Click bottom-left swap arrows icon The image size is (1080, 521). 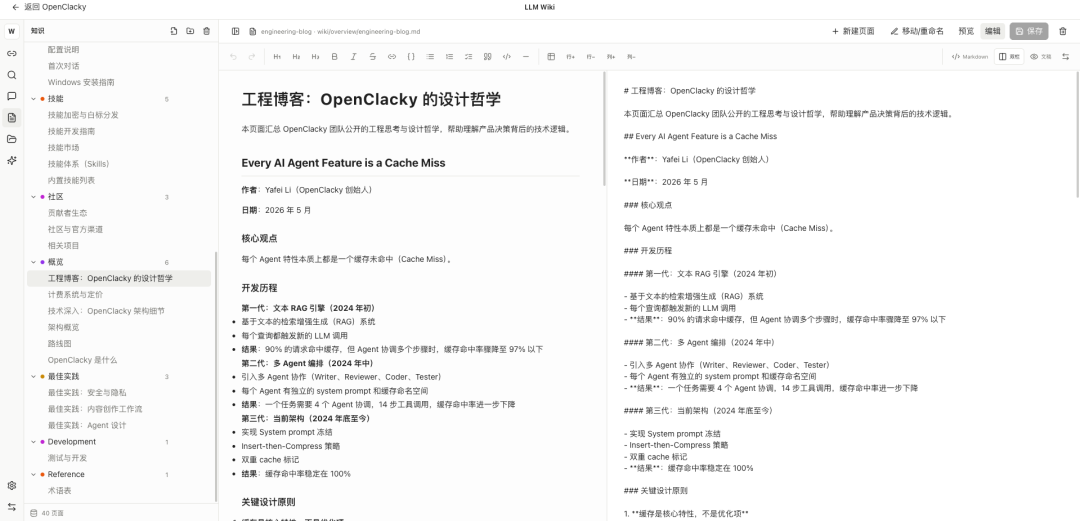12,507
